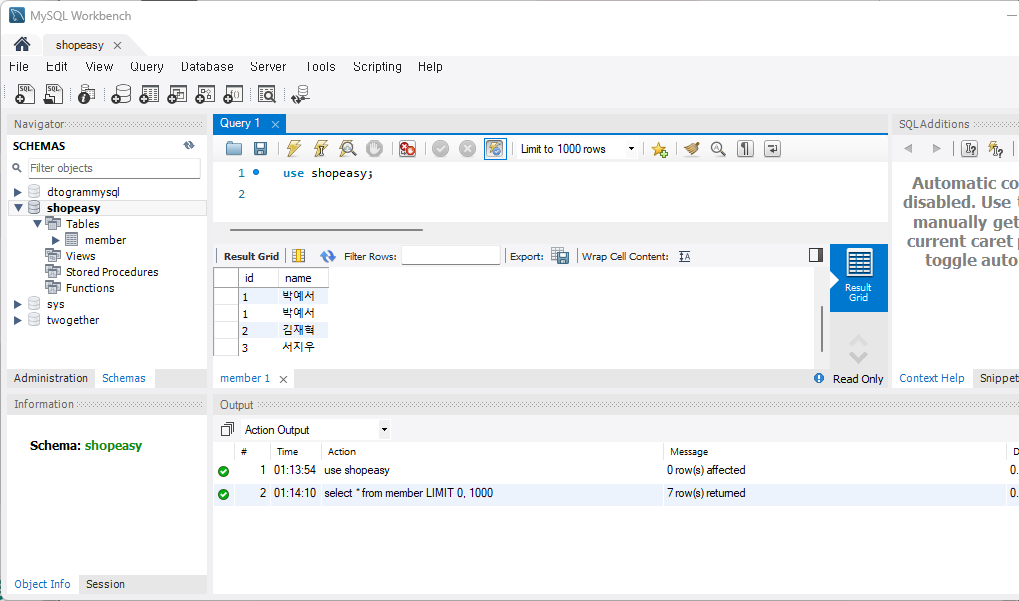Toggle result side panel visibility icon

816,255
